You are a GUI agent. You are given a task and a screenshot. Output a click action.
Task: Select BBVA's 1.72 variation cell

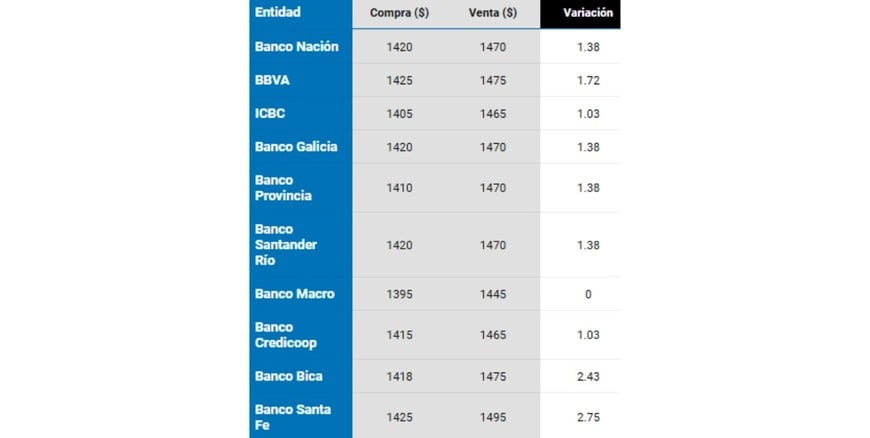tap(588, 80)
